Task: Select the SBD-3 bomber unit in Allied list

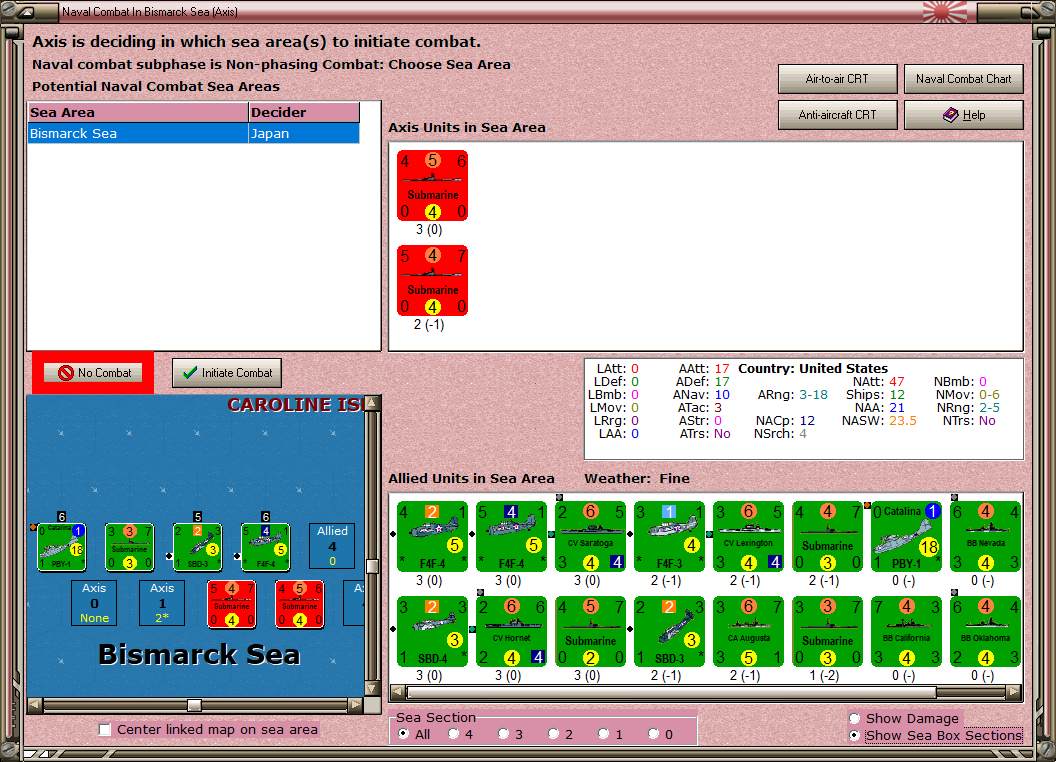Action: click(x=669, y=631)
